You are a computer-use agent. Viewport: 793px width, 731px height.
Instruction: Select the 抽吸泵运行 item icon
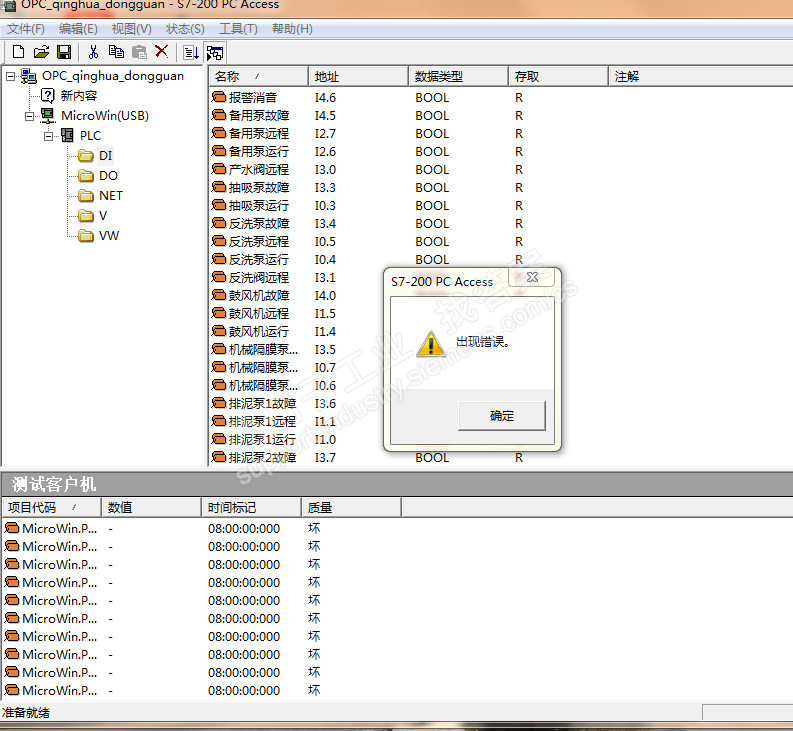coord(218,205)
